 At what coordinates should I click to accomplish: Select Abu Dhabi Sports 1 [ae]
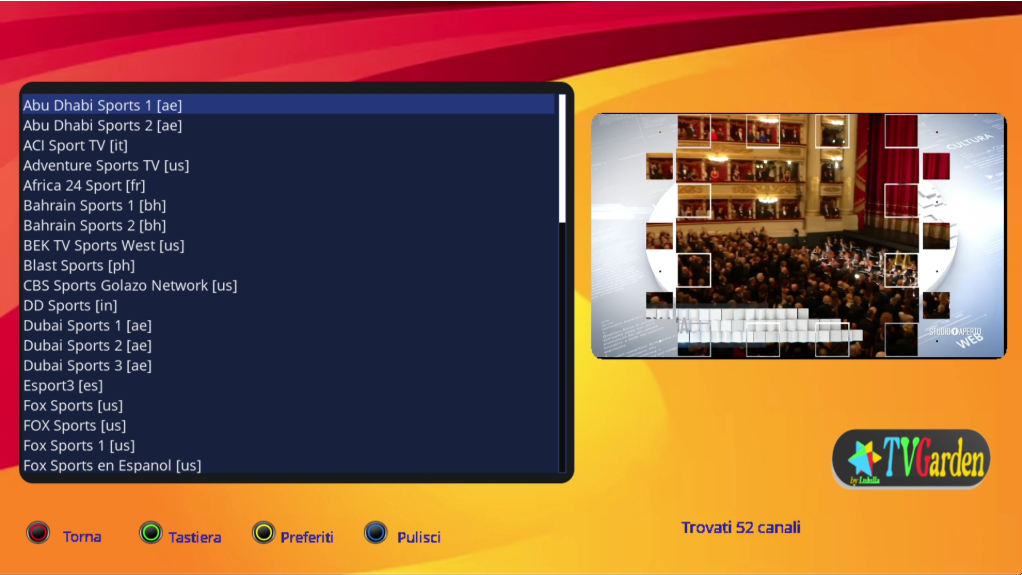288,105
